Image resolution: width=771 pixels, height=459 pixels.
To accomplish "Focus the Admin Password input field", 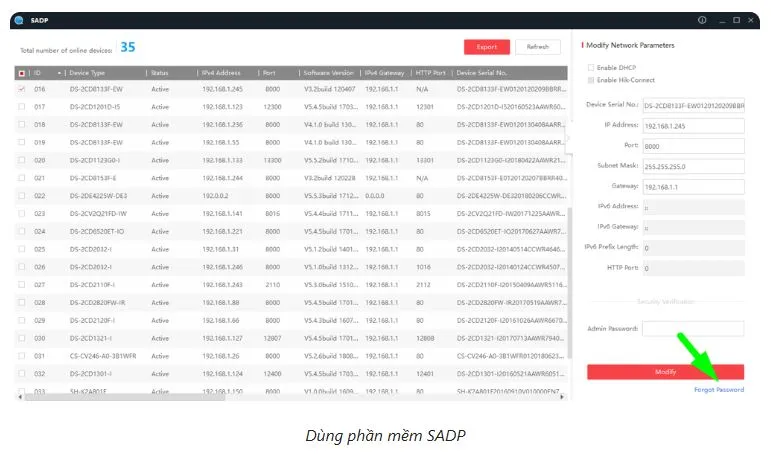I will pos(692,328).
